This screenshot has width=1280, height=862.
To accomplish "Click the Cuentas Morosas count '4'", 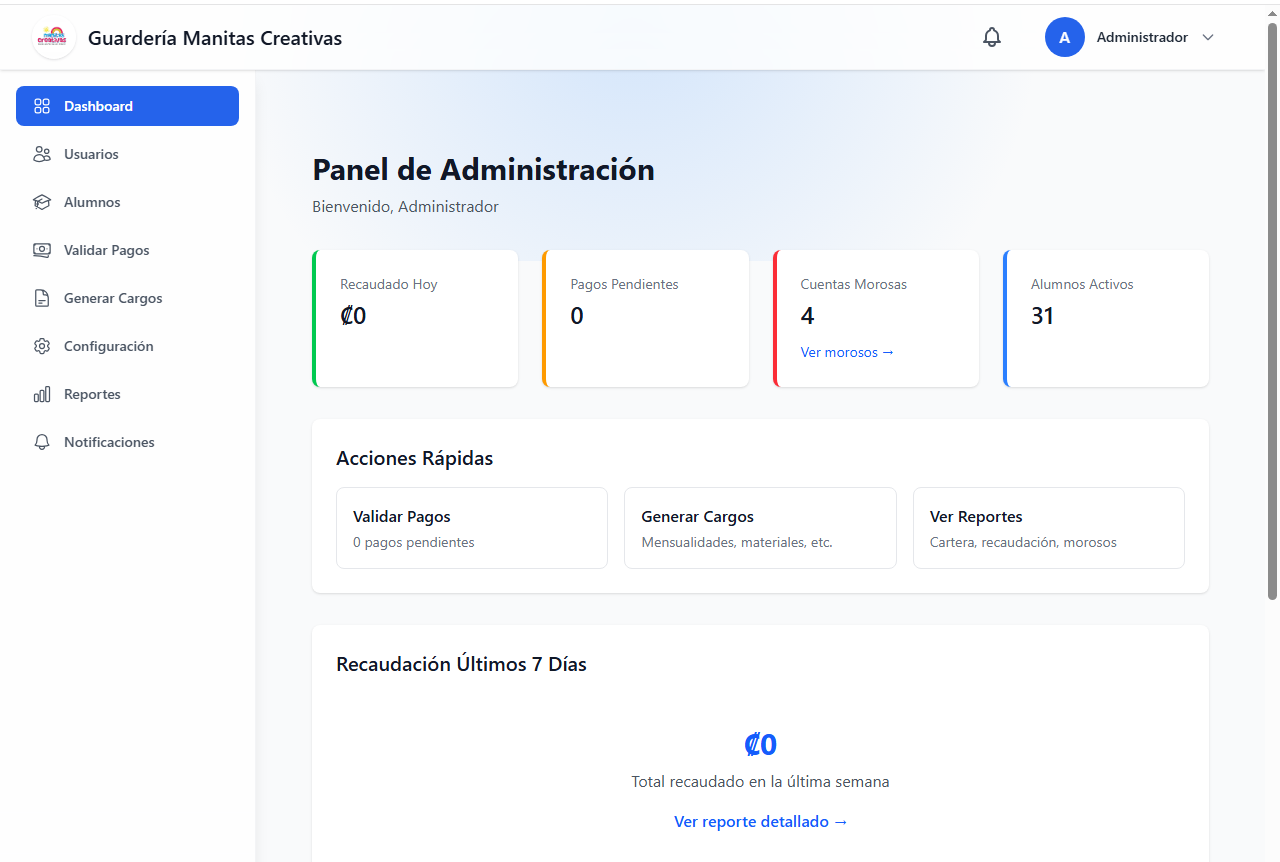I will point(808,316).
